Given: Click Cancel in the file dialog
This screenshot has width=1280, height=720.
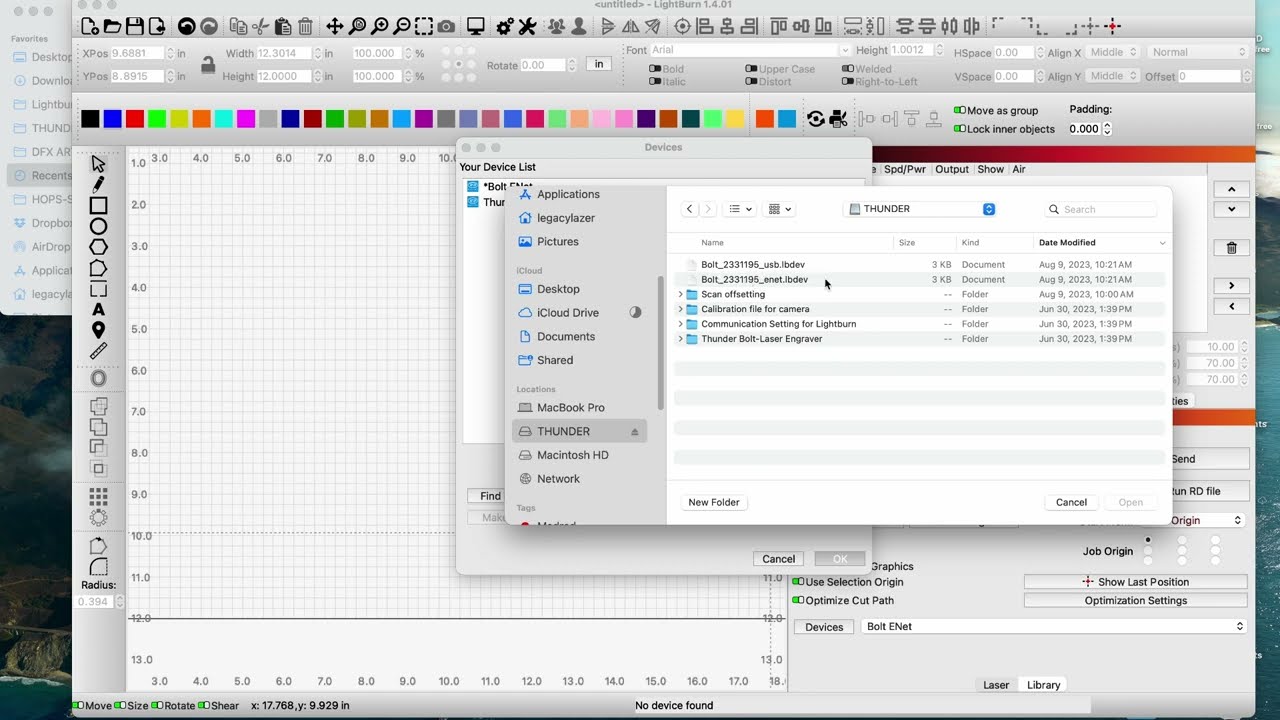Looking at the screenshot, I should click(1071, 503).
